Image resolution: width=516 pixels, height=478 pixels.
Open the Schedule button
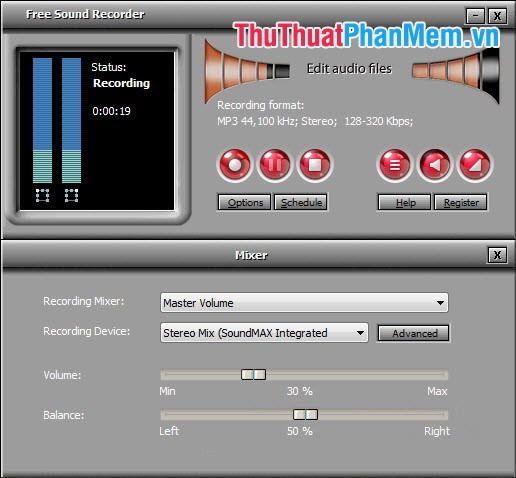(x=301, y=202)
